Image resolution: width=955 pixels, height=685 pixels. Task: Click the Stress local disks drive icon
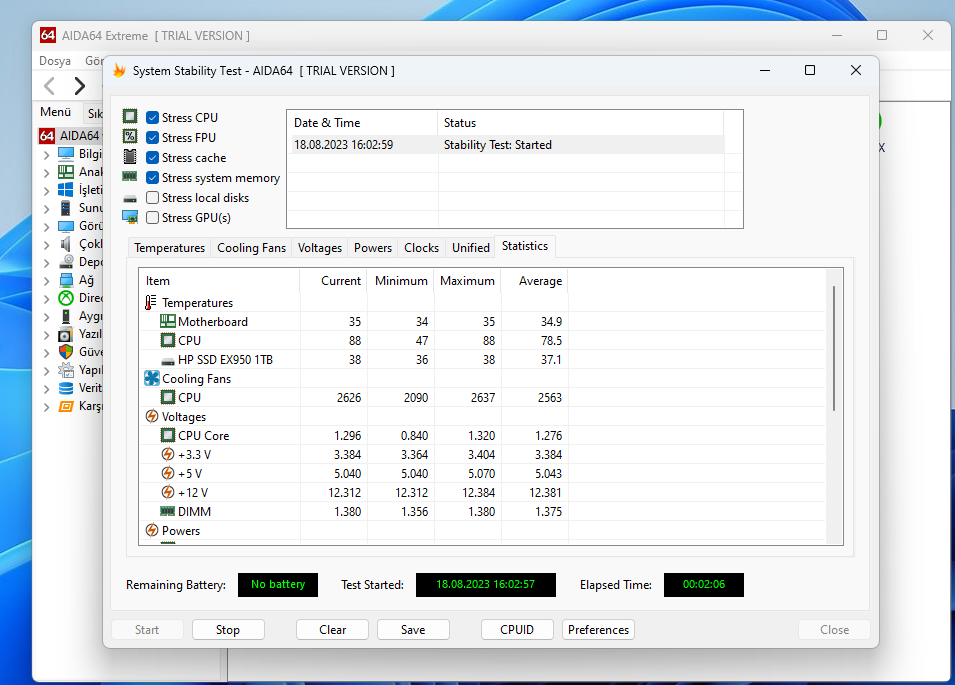(130, 198)
